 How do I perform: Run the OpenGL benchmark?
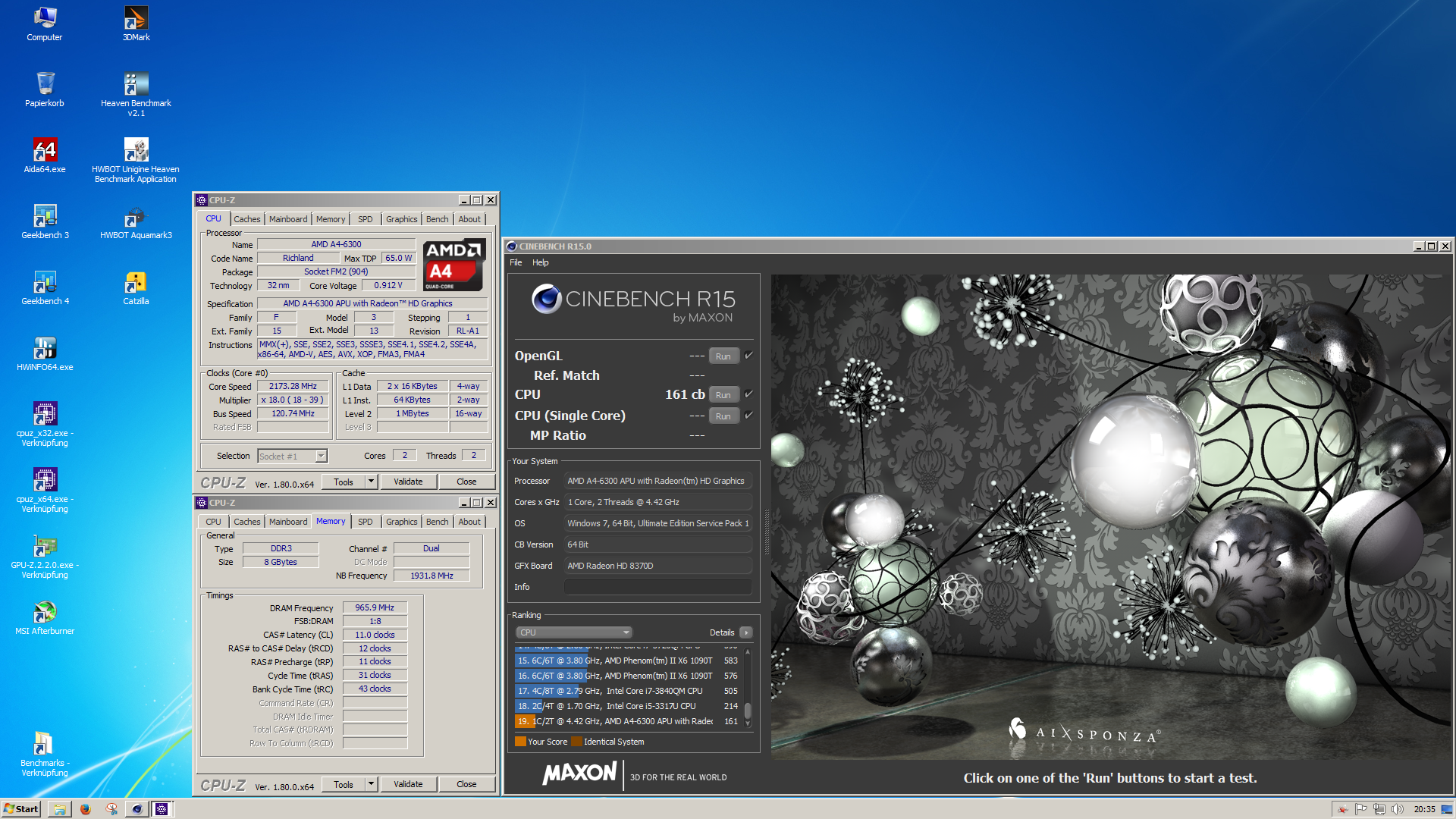coord(723,356)
